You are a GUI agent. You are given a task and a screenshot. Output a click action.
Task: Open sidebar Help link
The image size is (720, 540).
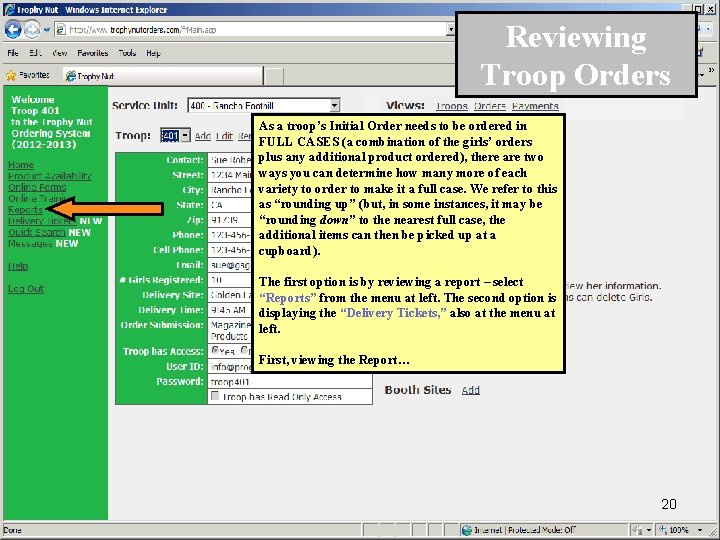[18, 266]
